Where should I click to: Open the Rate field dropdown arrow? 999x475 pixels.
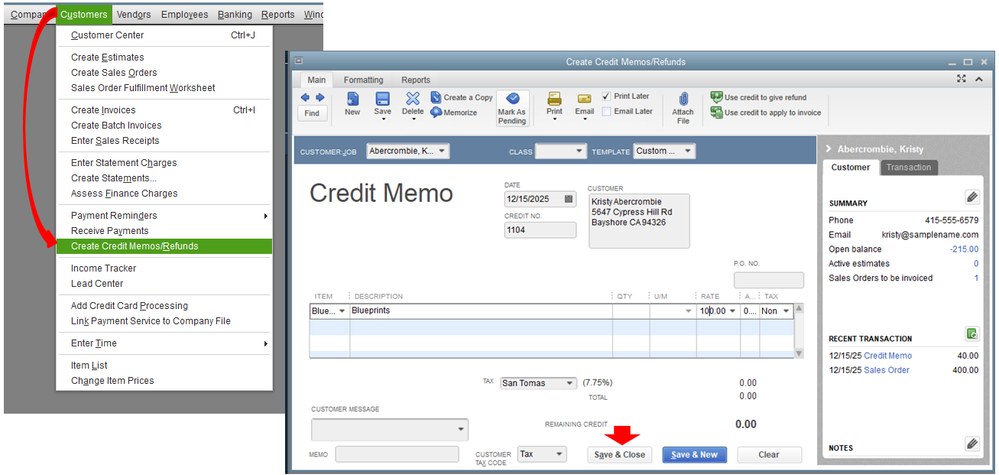pyautogui.click(x=732, y=311)
